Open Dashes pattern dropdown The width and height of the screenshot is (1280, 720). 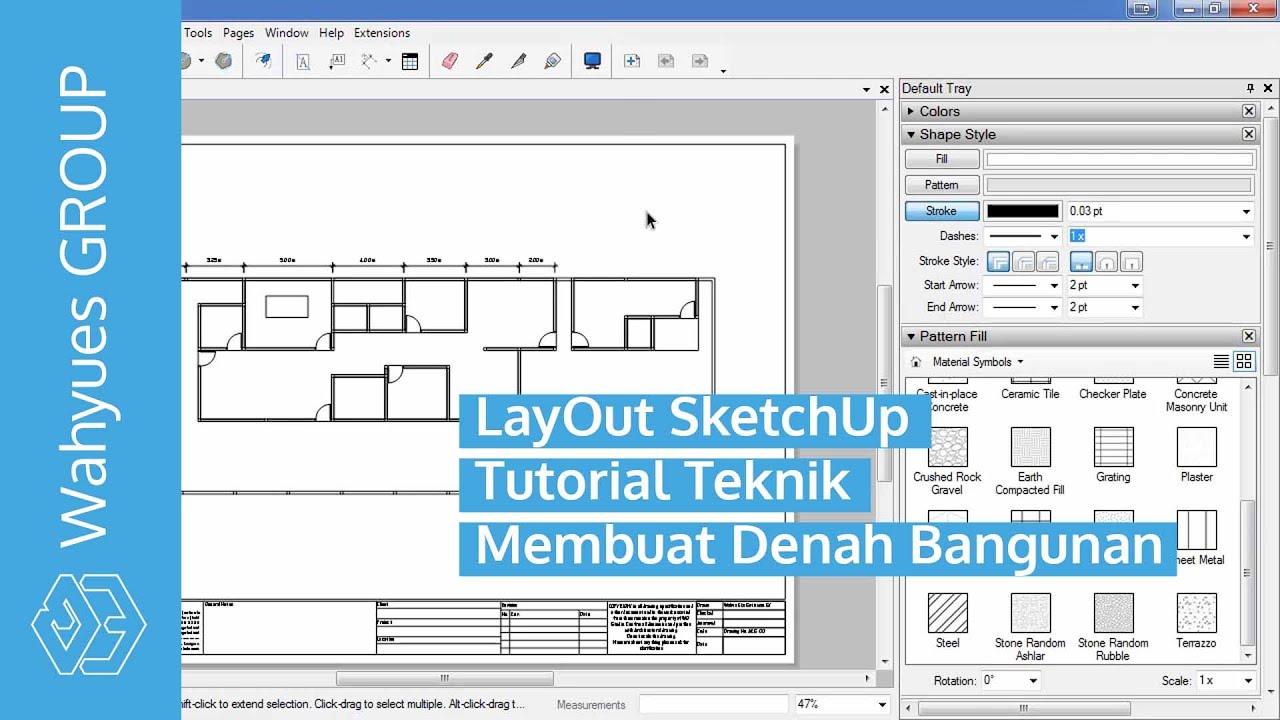click(1054, 237)
